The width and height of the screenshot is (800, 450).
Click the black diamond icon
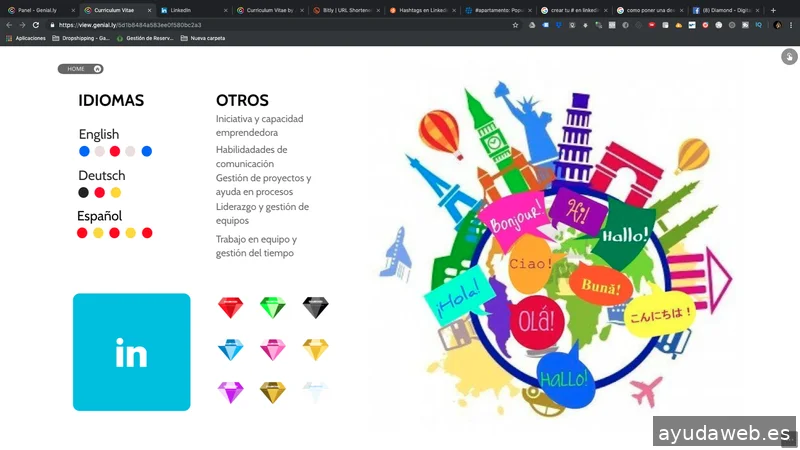click(x=315, y=308)
